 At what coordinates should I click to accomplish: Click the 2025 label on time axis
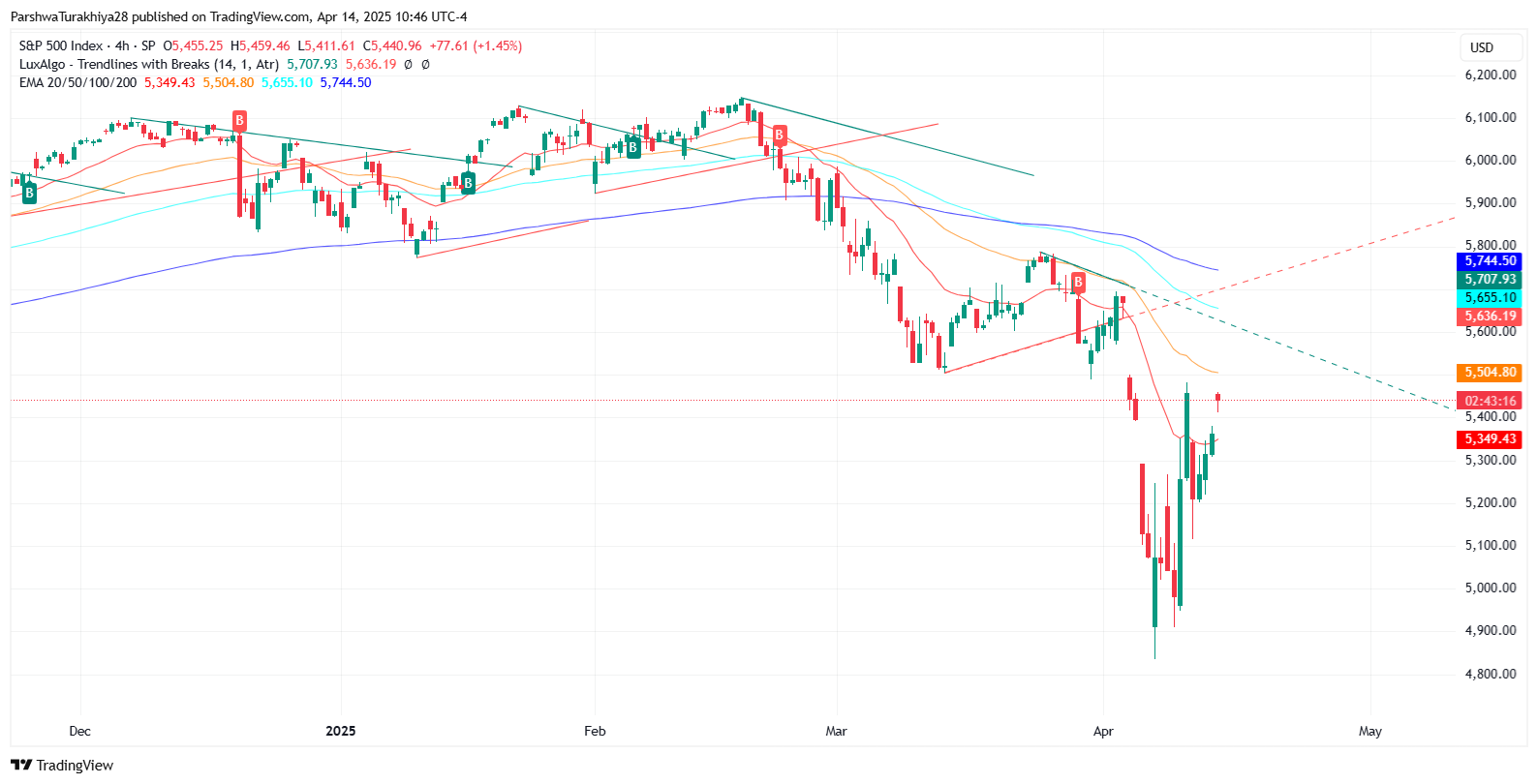[341, 732]
